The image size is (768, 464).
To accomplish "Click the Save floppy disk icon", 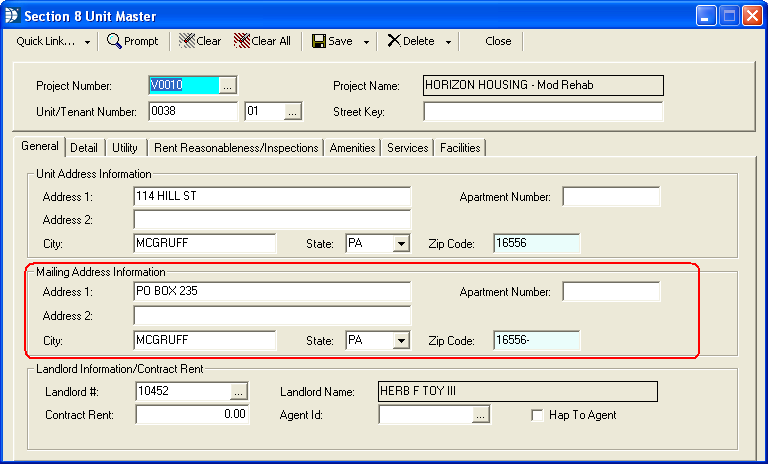I will [x=319, y=41].
